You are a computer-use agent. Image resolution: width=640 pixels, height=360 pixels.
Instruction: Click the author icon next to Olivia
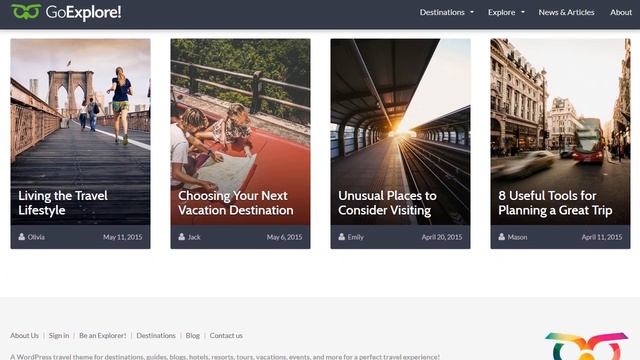[x=22, y=236]
